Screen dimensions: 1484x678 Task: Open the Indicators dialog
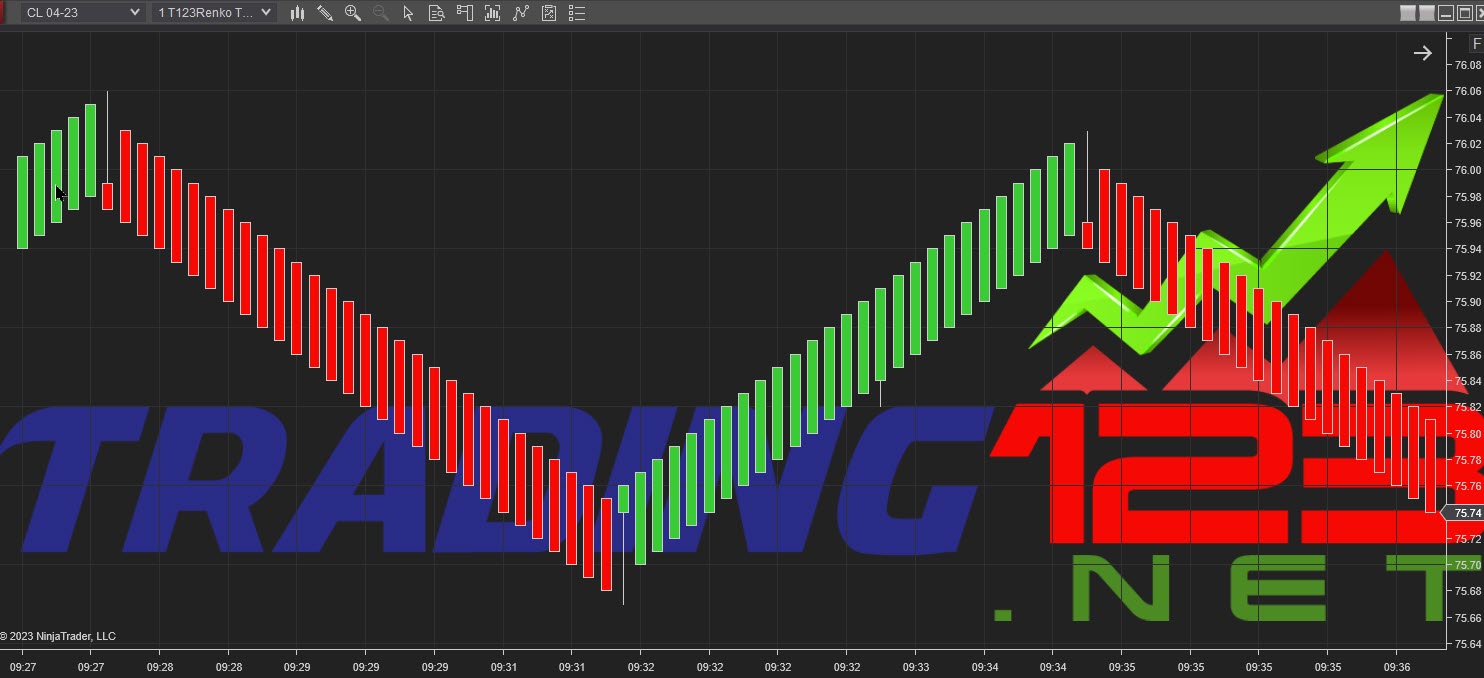(x=520, y=13)
